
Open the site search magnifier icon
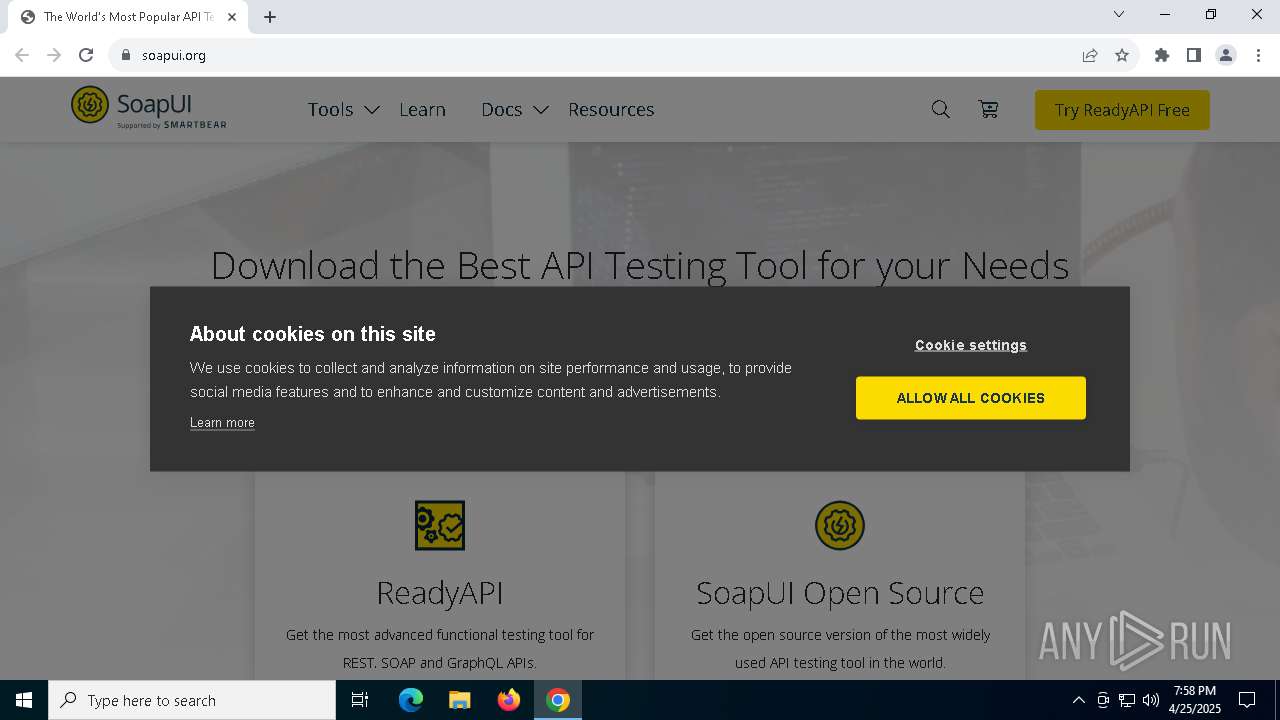point(940,109)
